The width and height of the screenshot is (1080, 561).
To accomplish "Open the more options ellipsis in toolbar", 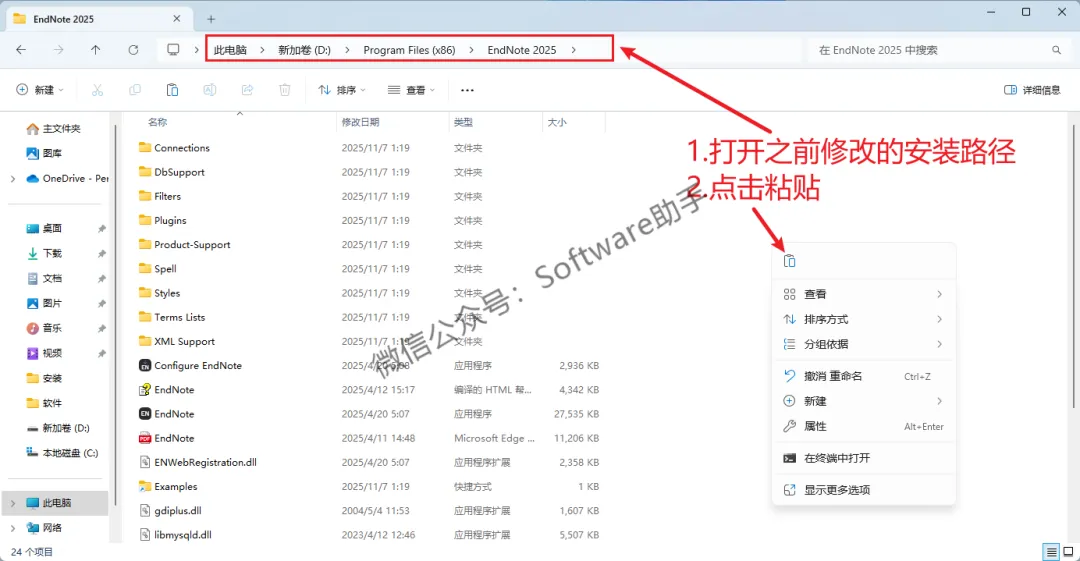I will pos(467,90).
